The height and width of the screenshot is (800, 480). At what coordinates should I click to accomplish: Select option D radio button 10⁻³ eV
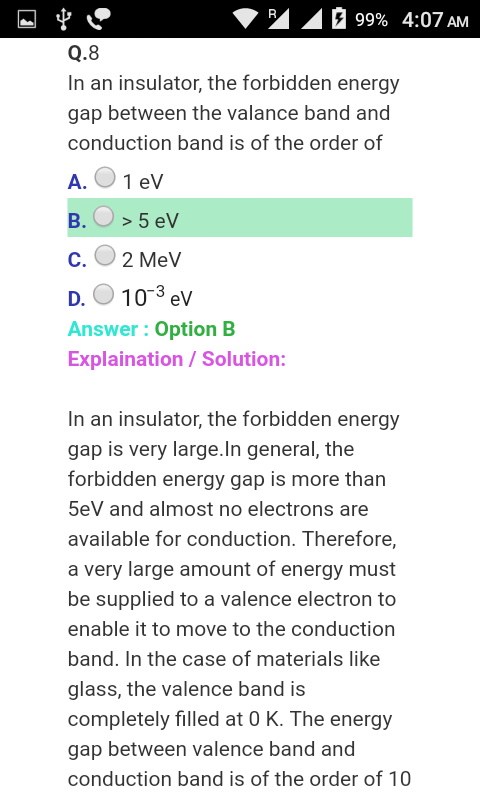click(104, 294)
